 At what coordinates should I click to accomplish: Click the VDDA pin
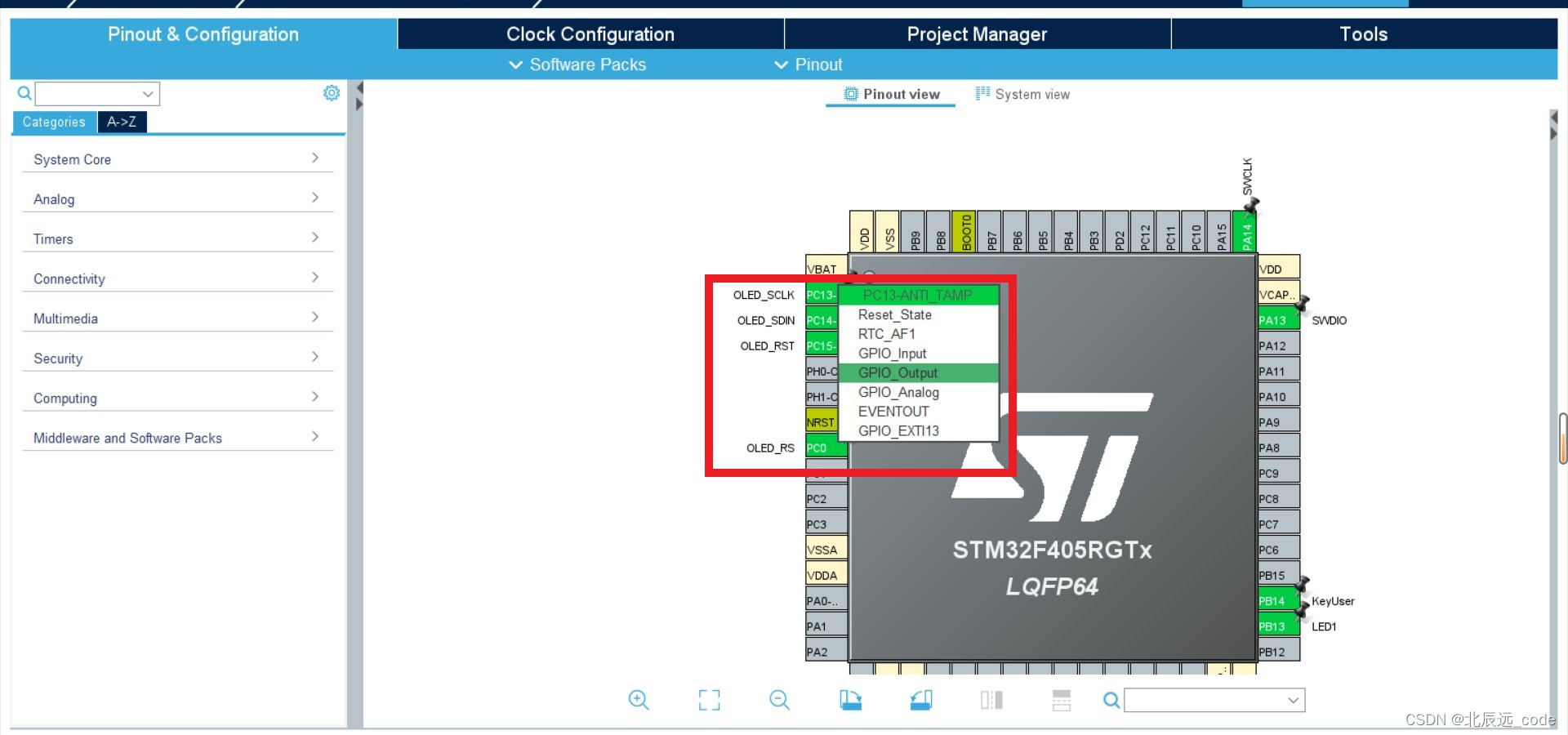826,575
